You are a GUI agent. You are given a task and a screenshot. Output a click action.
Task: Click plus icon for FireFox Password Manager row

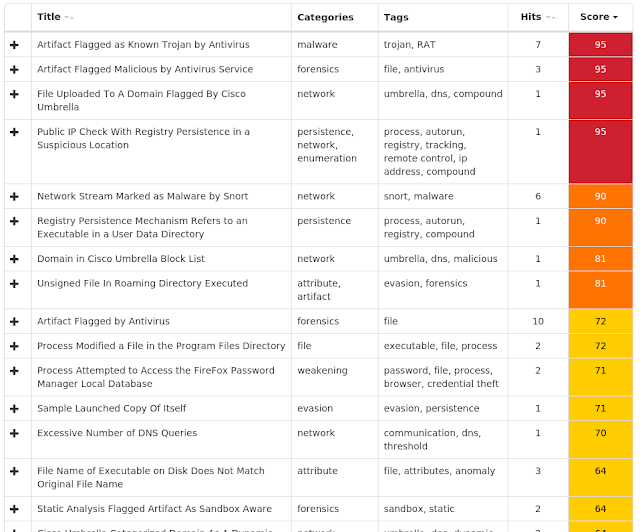tap(14, 370)
